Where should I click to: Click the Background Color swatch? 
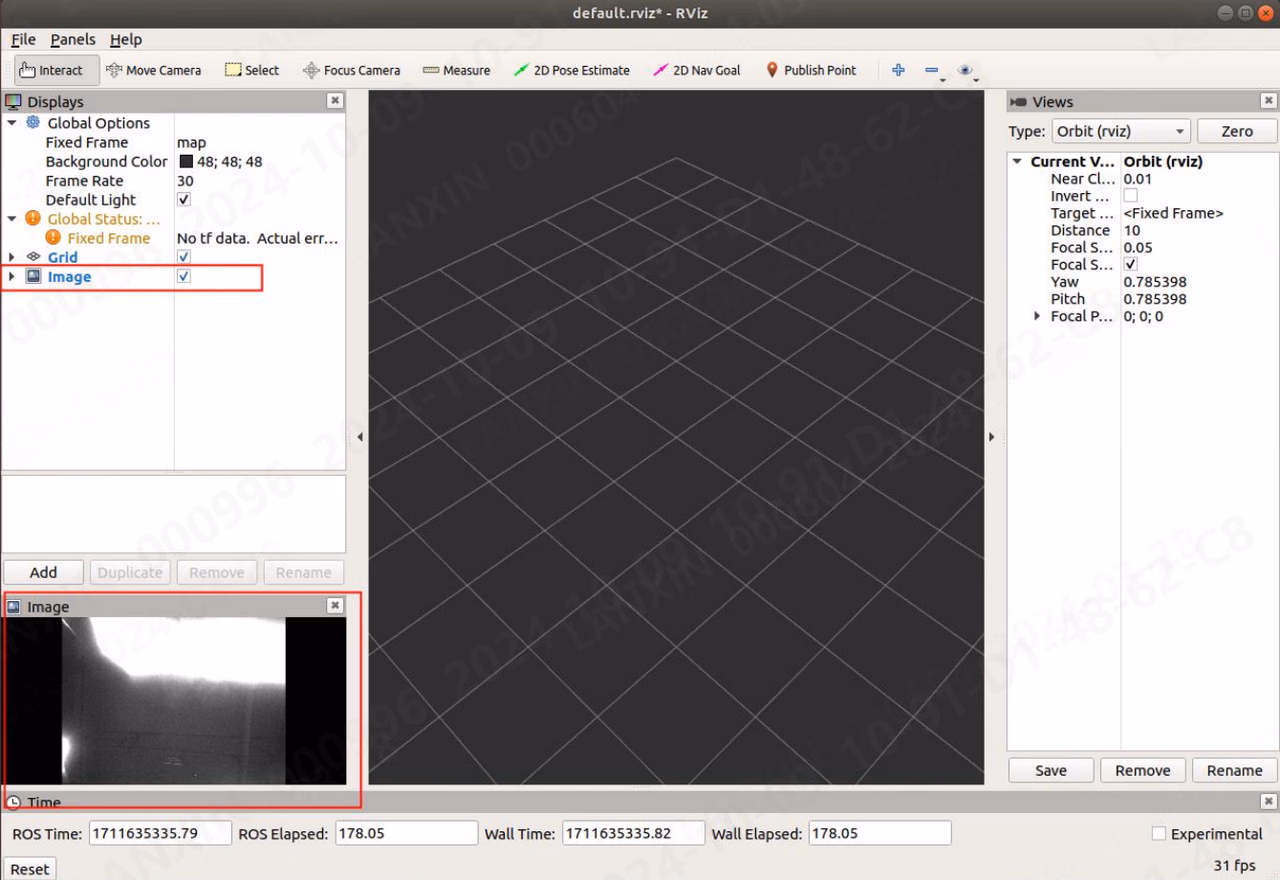[186, 161]
